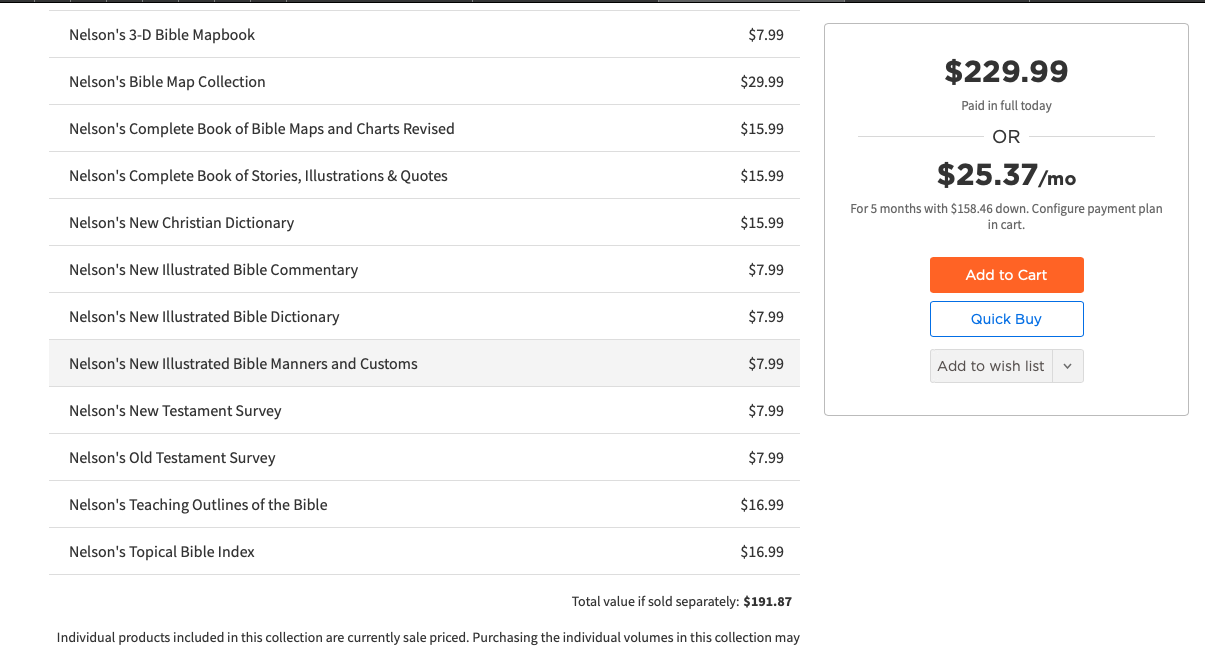Viewport: 1205px width, 650px height.
Task: Open Nelson's Topical Bible Index
Action: pos(162,552)
